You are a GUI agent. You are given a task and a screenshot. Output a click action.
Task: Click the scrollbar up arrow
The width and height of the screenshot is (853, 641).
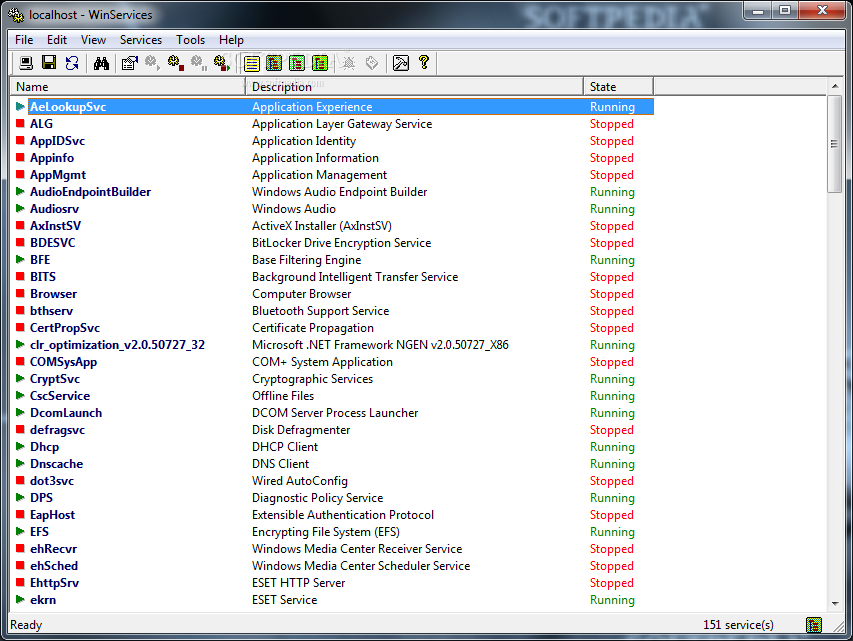(x=835, y=87)
